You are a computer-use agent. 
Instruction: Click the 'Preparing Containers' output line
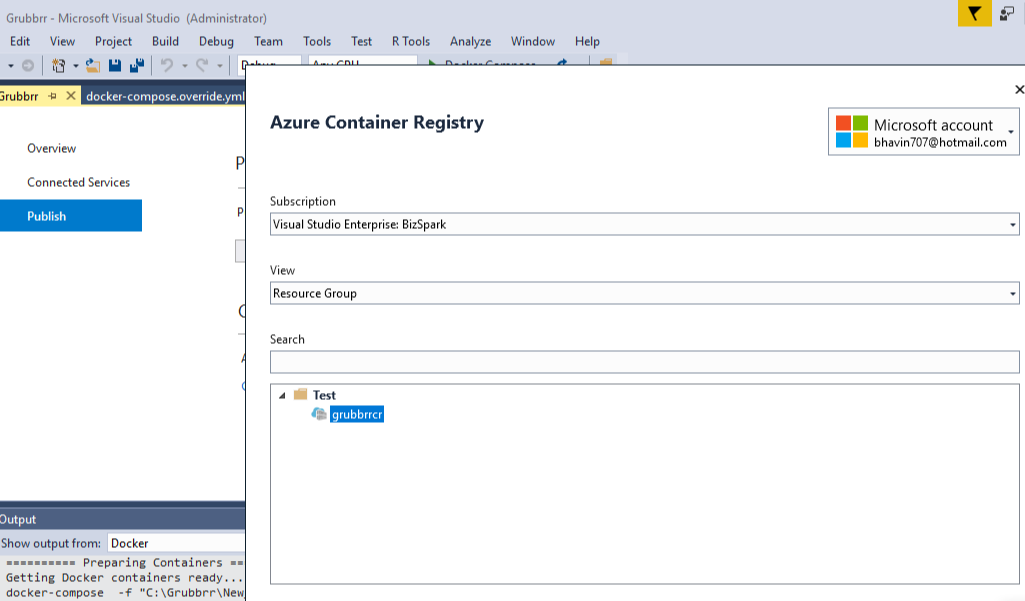click(124, 562)
